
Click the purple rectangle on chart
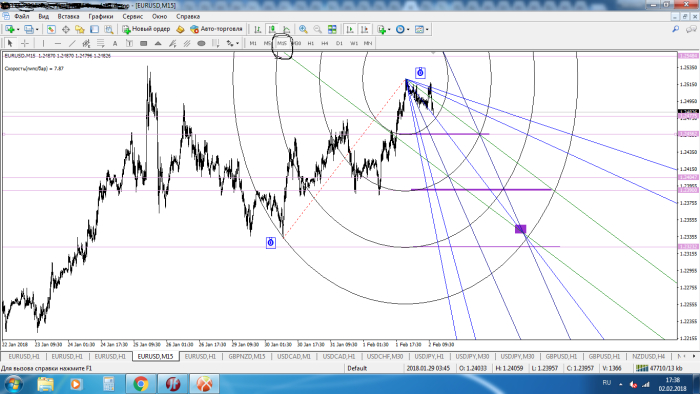click(x=521, y=229)
